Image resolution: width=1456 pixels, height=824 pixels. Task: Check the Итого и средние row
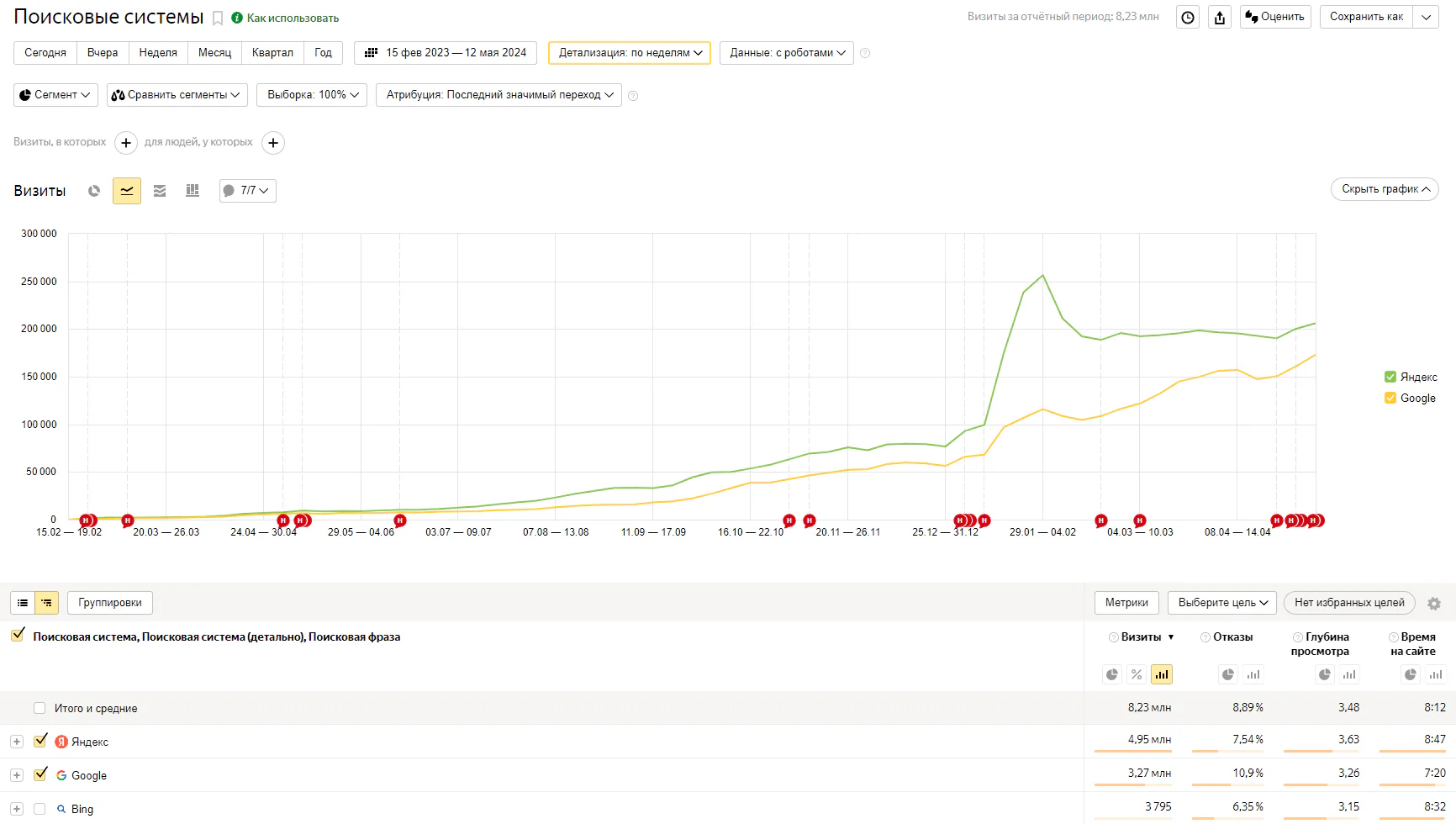click(40, 708)
